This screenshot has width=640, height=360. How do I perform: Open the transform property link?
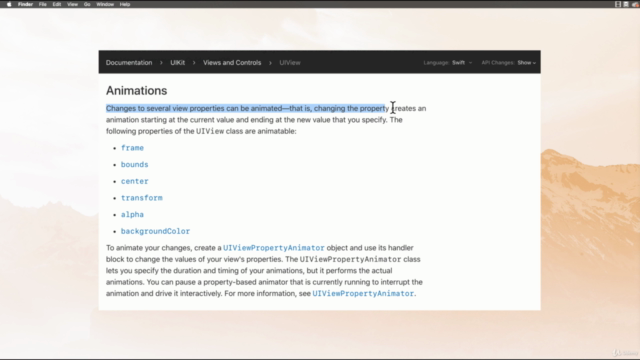pyautogui.click(x=142, y=198)
